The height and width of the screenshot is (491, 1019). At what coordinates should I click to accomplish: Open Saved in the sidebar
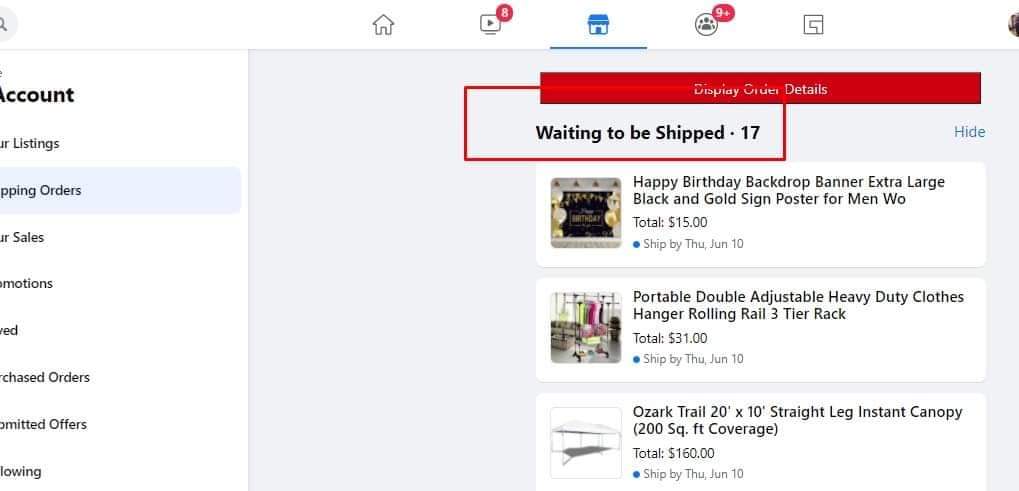click(x=10, y=330)
